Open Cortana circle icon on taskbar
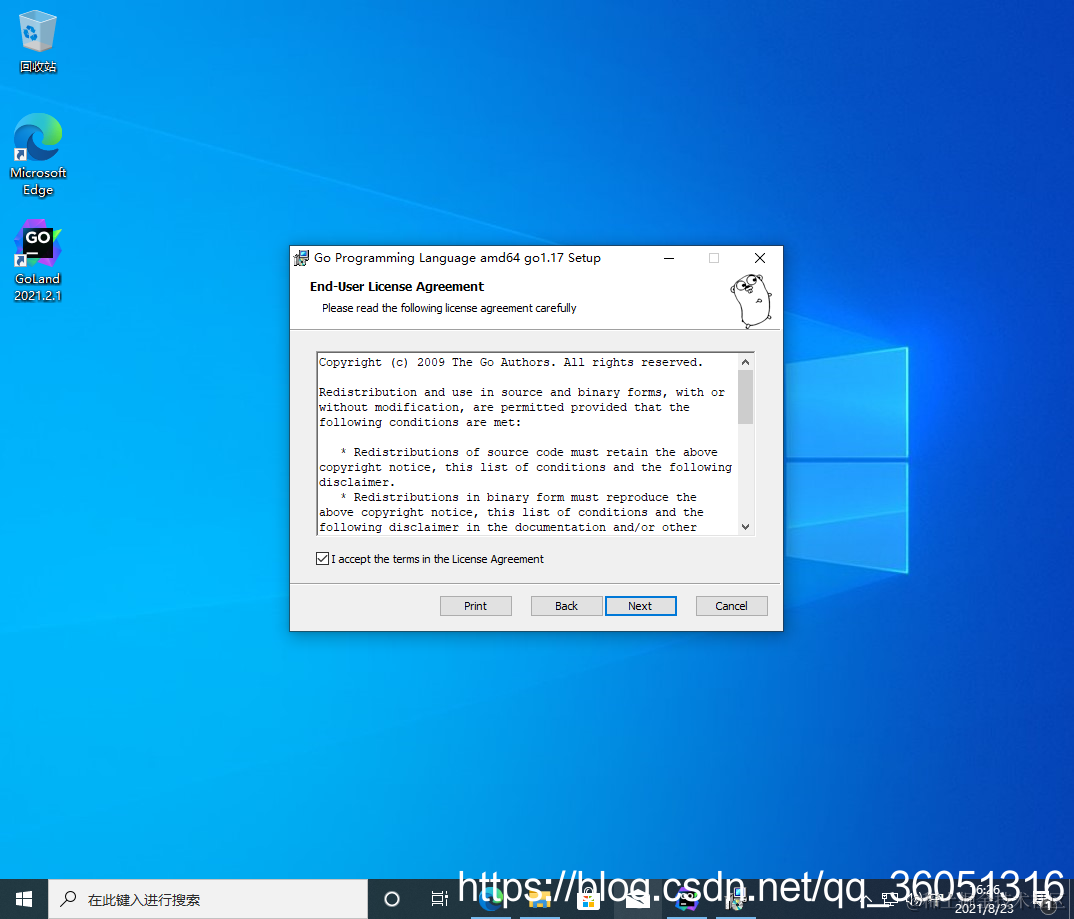Screen dimensions: 1074x919 [392, 899]
